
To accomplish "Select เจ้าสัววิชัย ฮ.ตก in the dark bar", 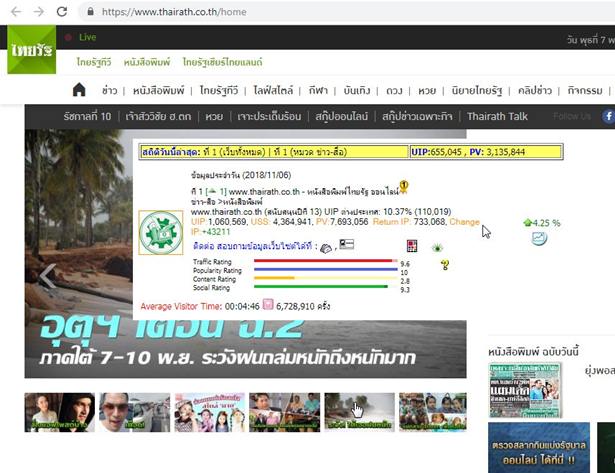I will point(158,116).
